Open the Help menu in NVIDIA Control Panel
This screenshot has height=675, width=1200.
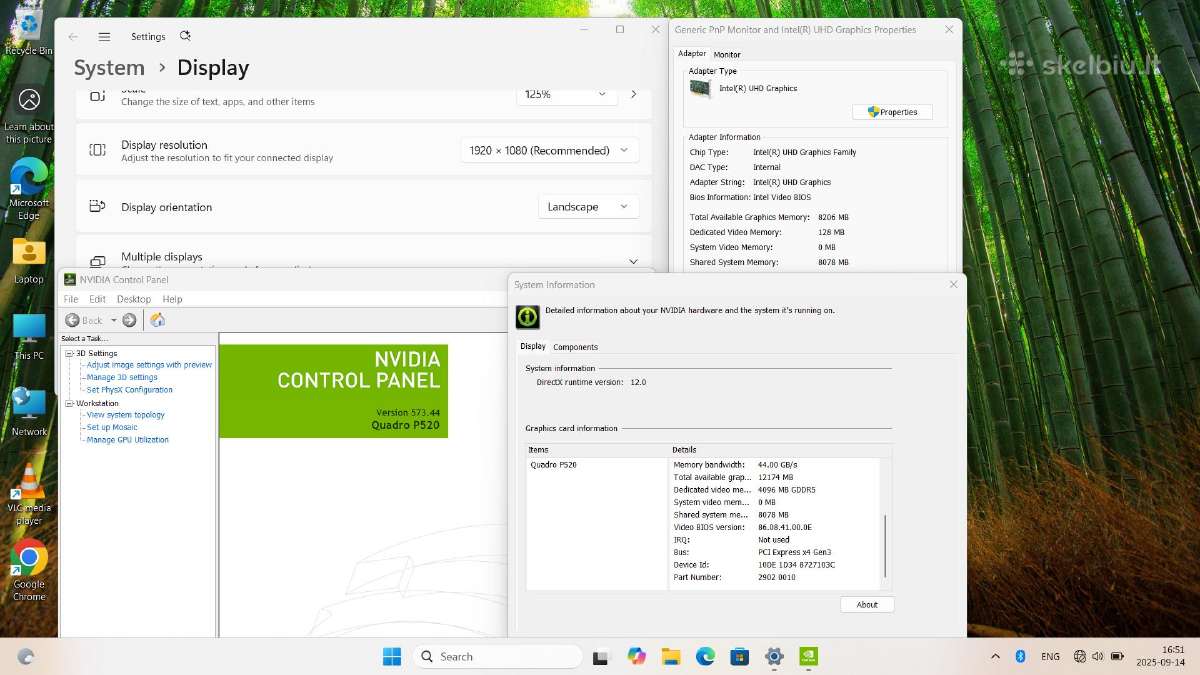[x=172, y=299]
